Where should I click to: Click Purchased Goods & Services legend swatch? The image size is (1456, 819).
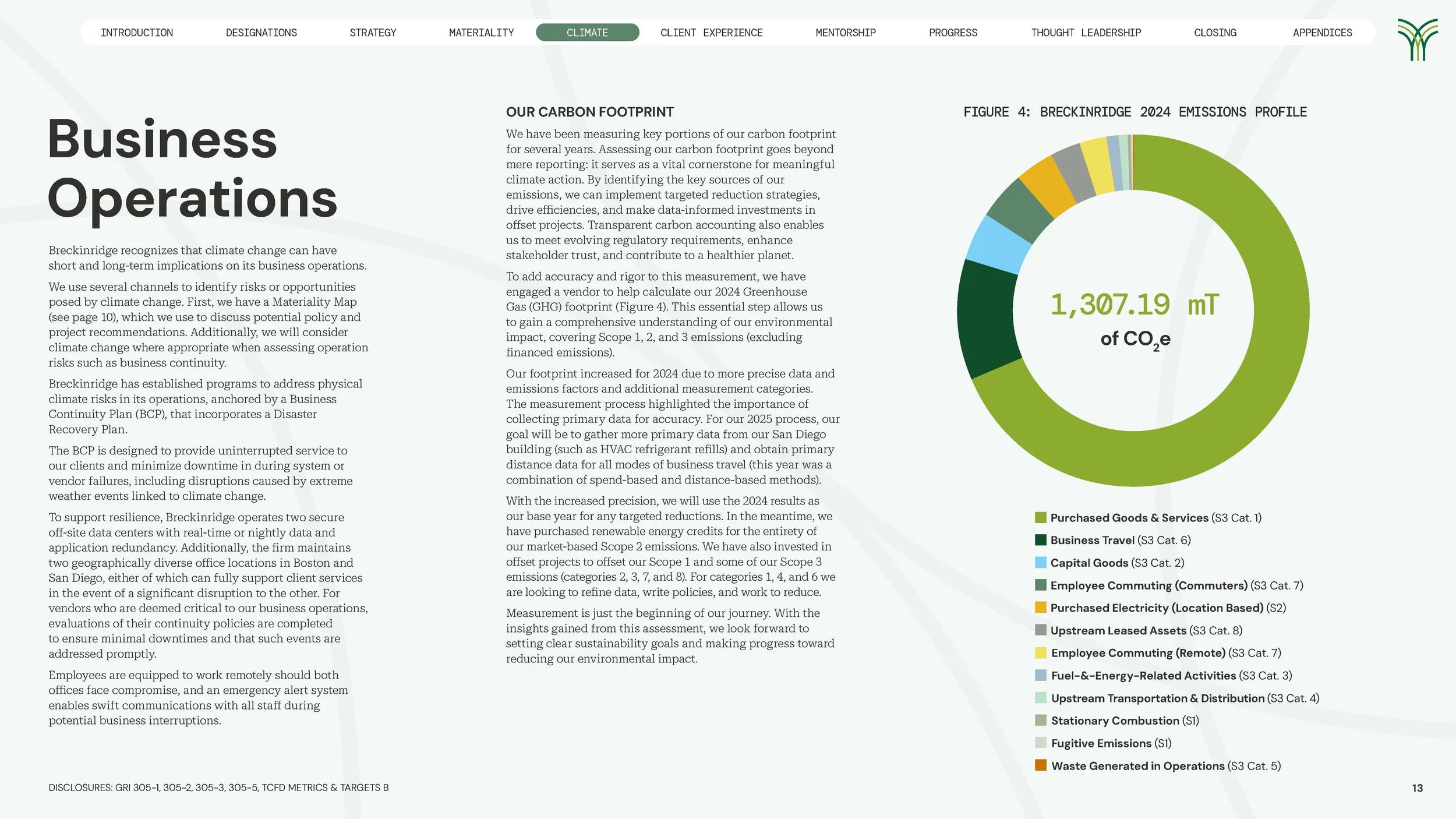[1041, 517]
